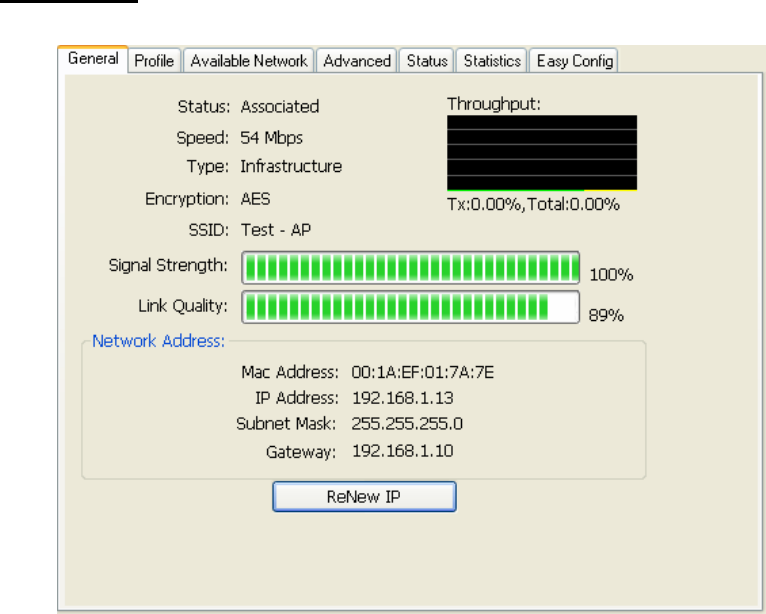Click the Encryption value AES

(255, 199)
